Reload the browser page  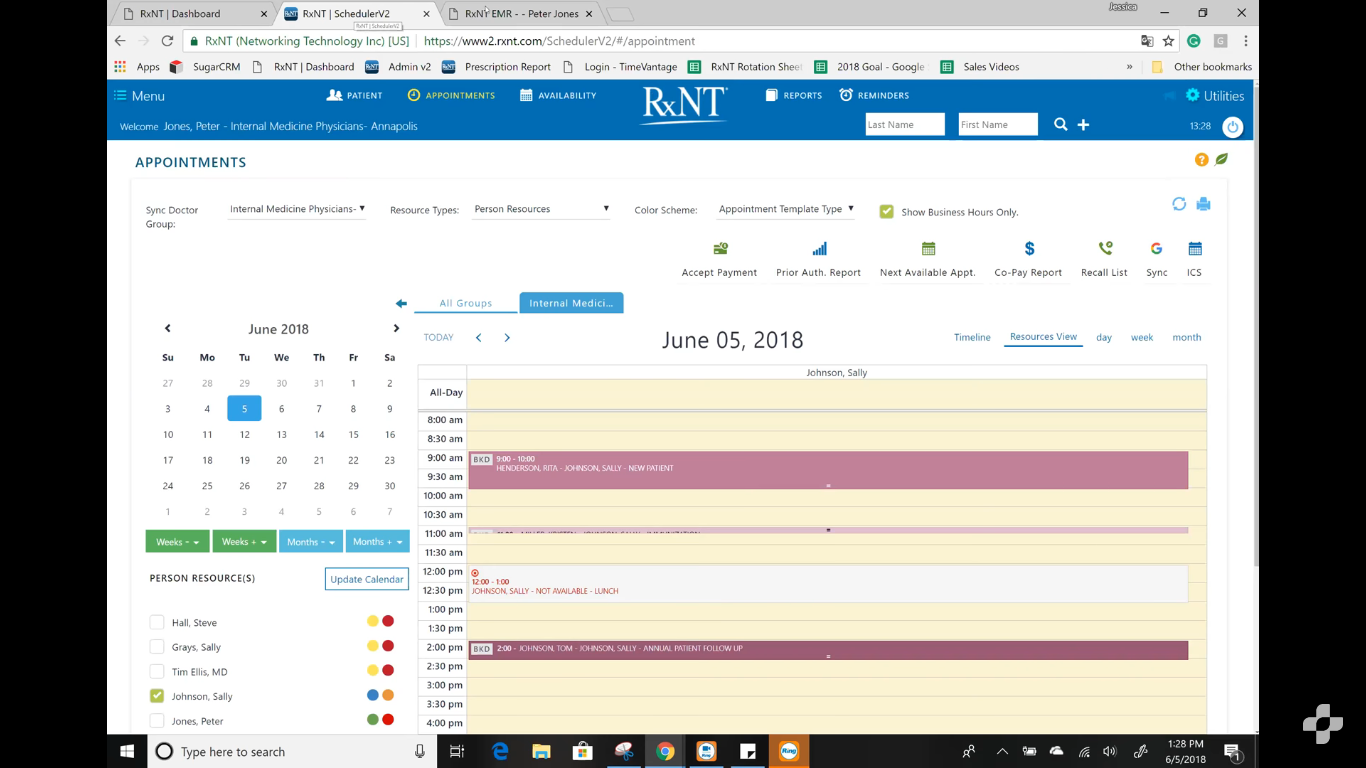[x=167, y=41]
